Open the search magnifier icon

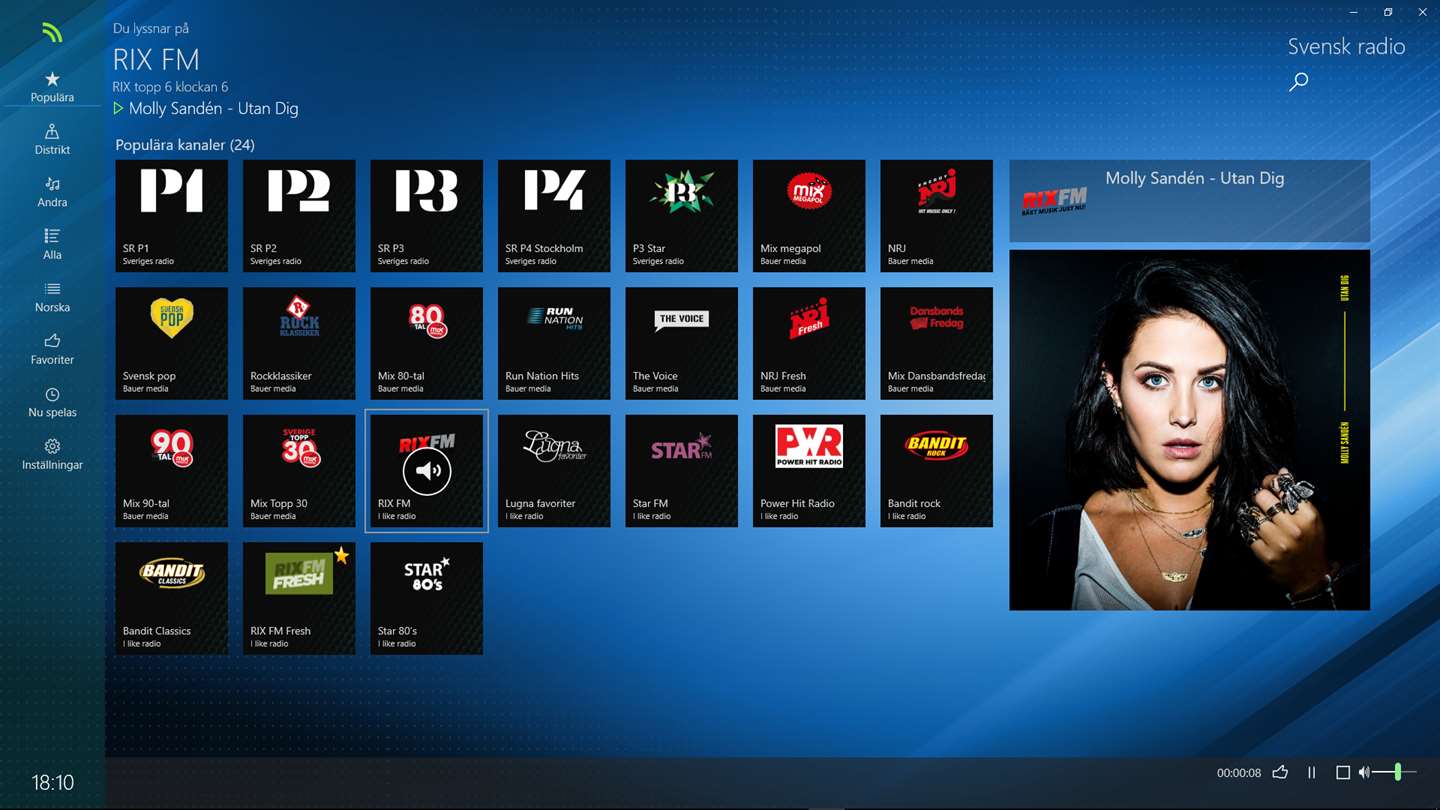(1298, 82)
